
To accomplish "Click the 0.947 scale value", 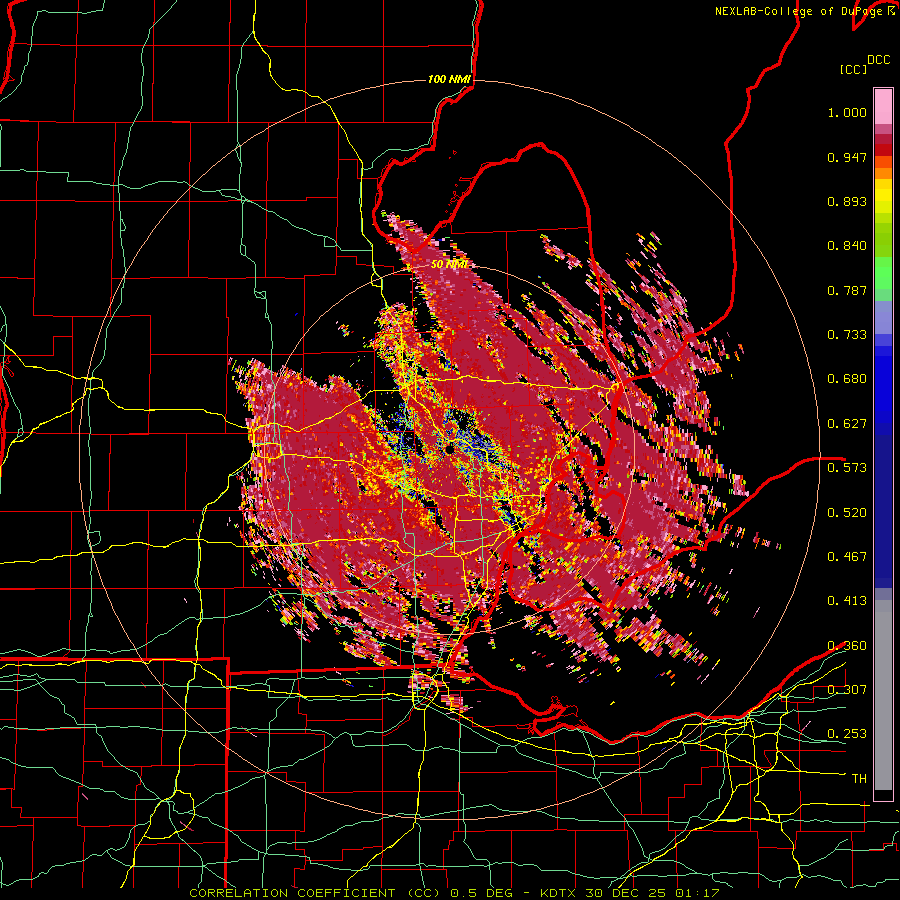I will 847,157.
